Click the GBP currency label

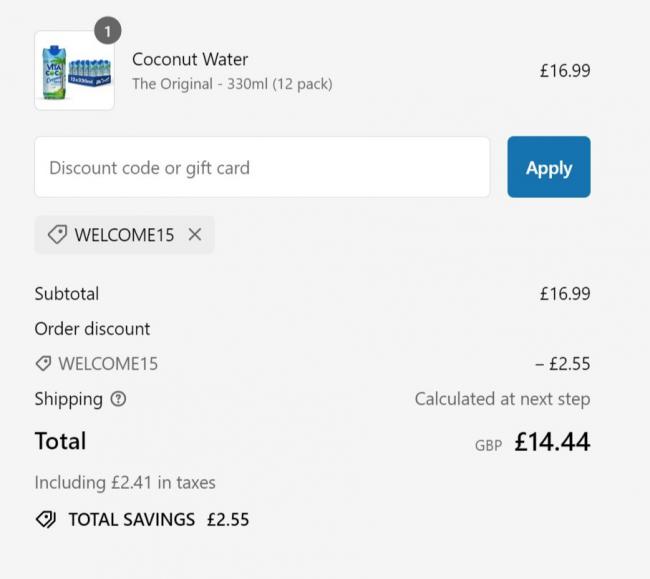coord(488,446)
